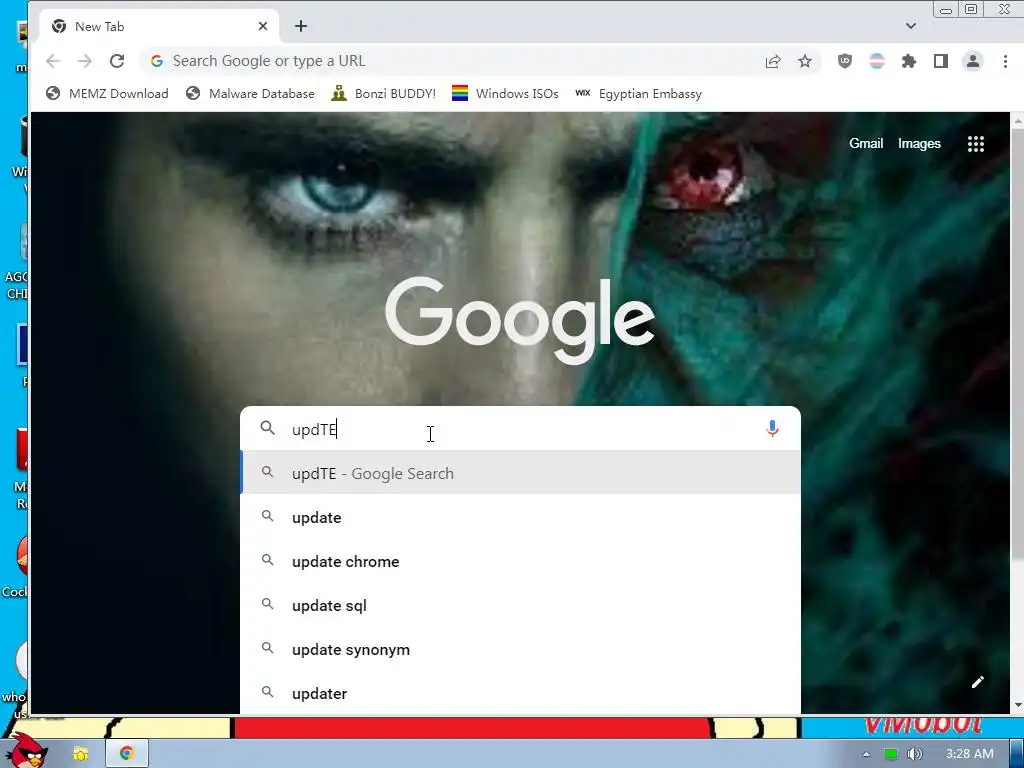Screen dimensions: 1024x768
Task: Choose the 'update' suggestion
Action: tap(520, 517)
